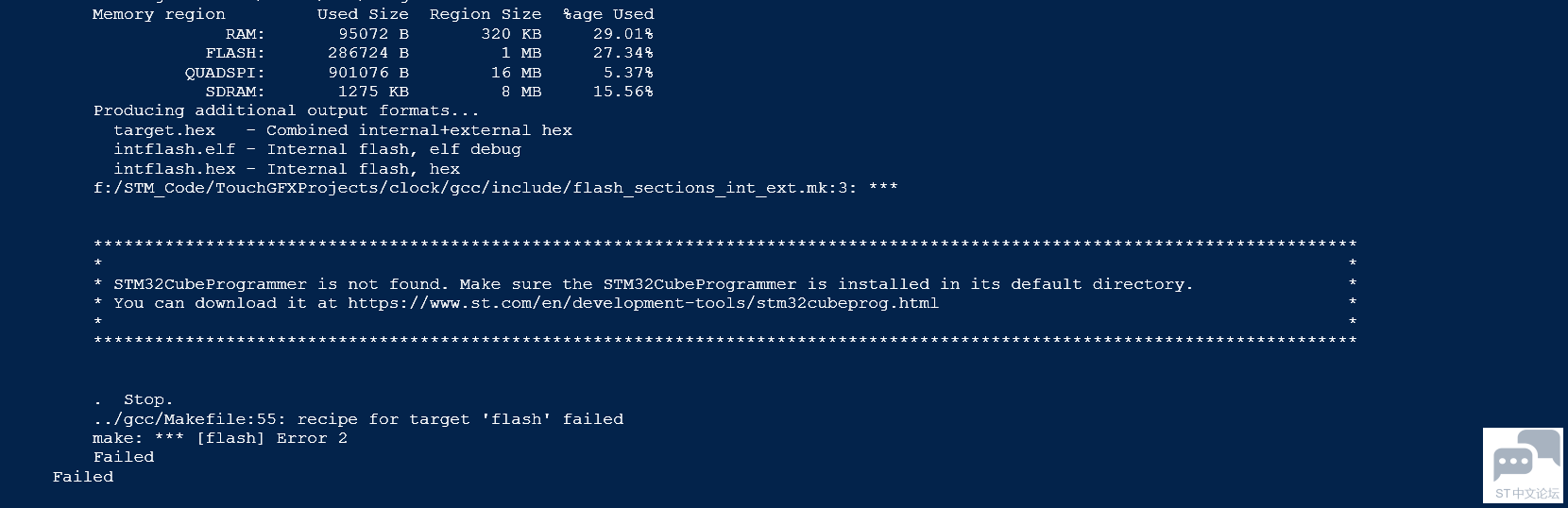Click the RAM usage value 29.01%
1568x508 pixels.
pyautogui.click(x=623, y=34)
